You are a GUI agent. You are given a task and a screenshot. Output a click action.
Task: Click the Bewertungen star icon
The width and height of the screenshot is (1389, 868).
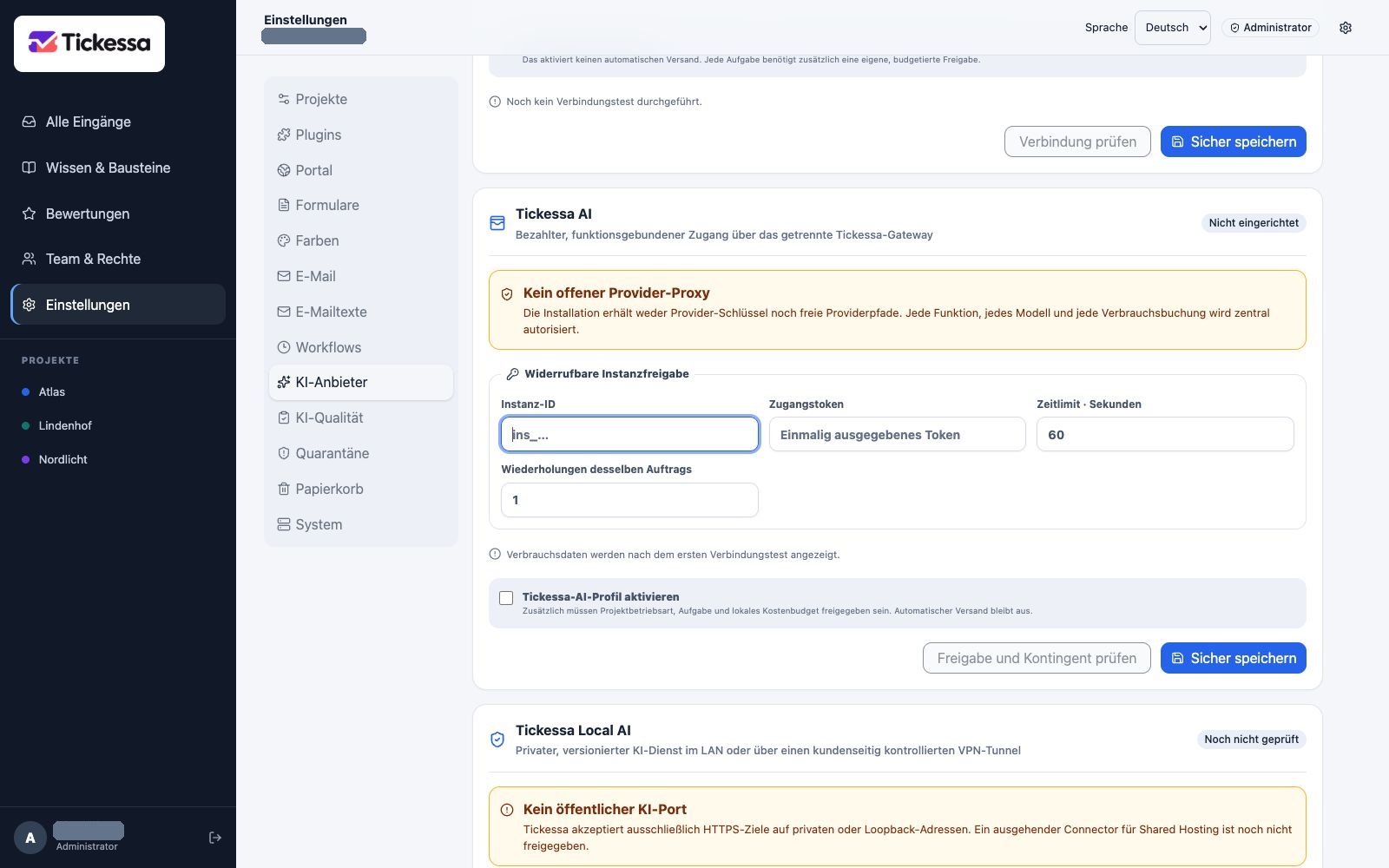[x=29, y=214]
